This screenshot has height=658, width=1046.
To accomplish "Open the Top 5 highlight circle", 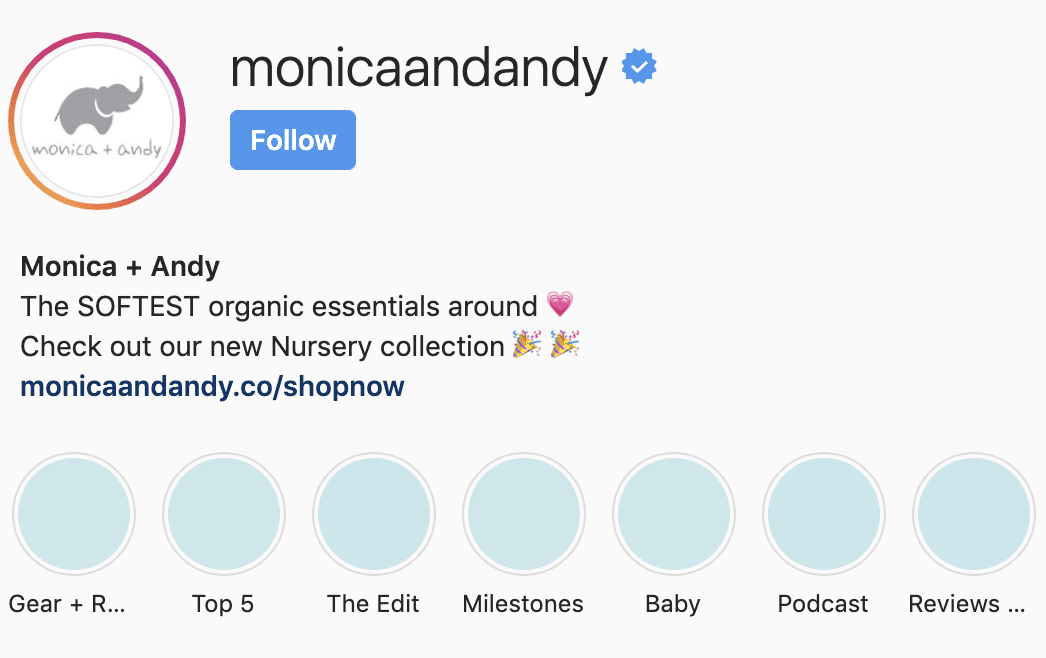I will [224, 514].
